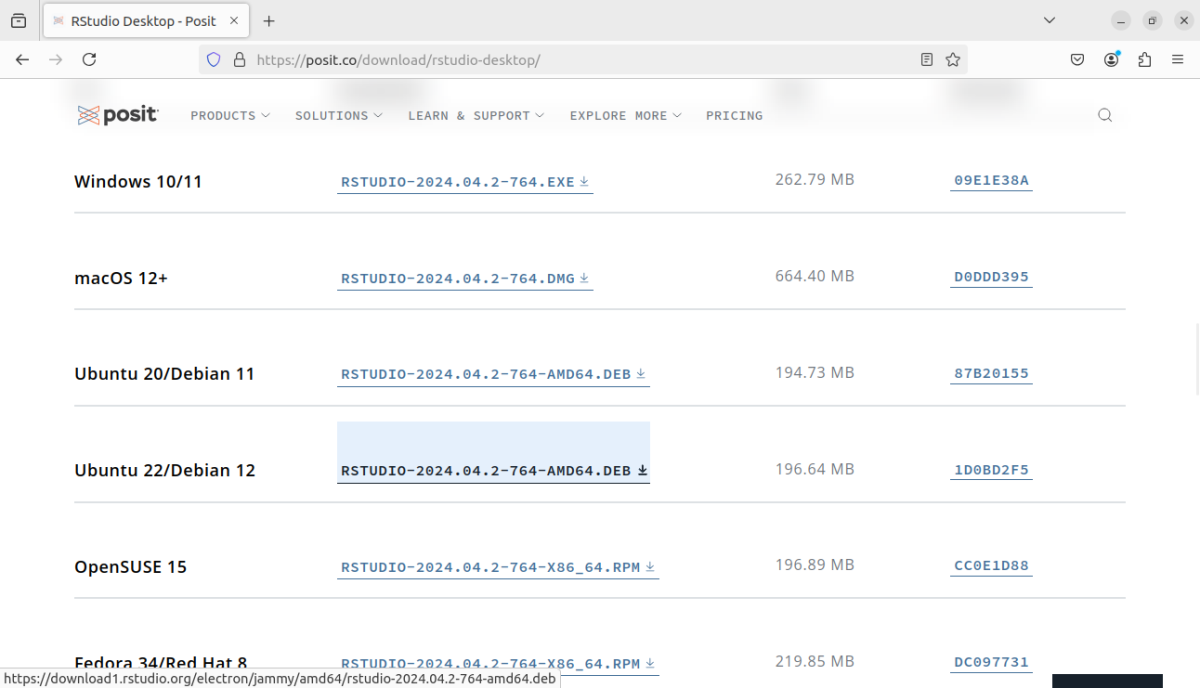Open the Firefox hamburger application menu
Screen dimensions: 1200x688
1177,60
